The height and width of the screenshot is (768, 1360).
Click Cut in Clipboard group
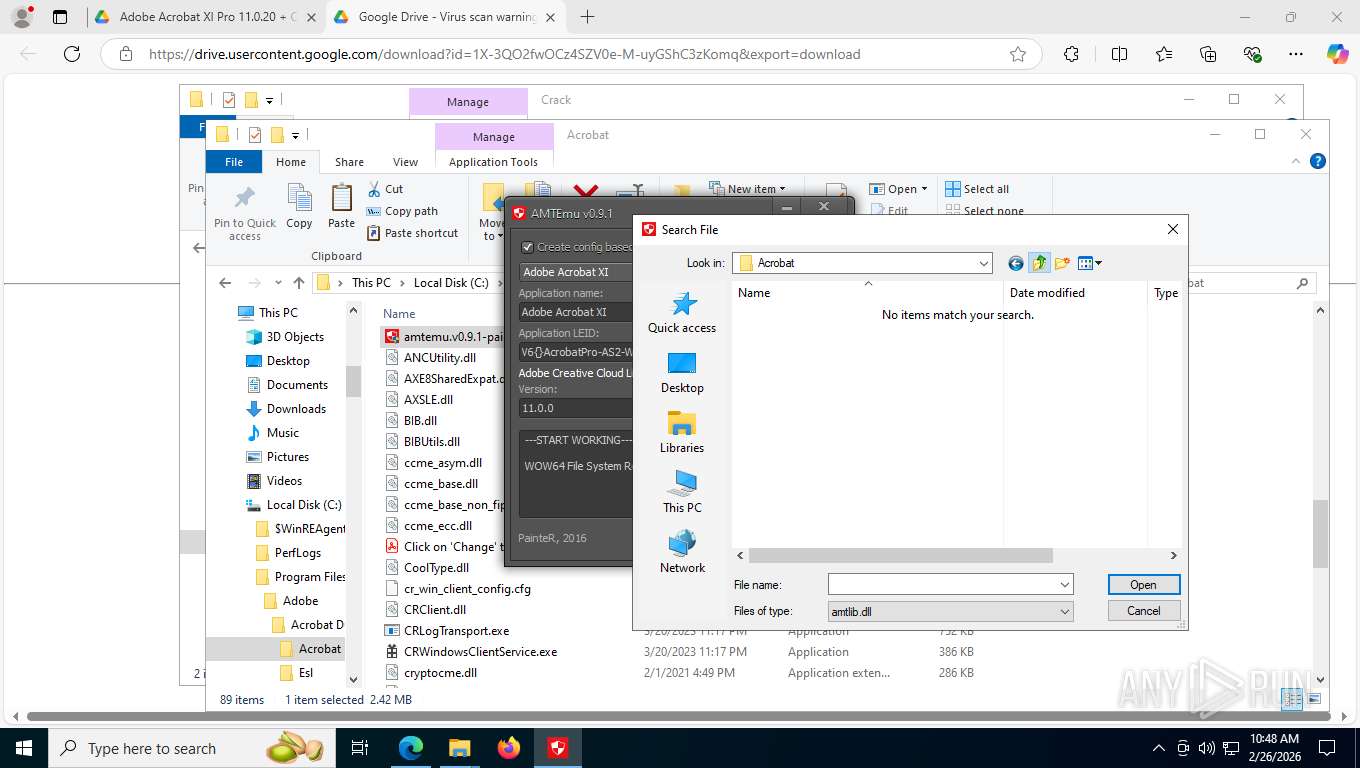click(385, 189)
